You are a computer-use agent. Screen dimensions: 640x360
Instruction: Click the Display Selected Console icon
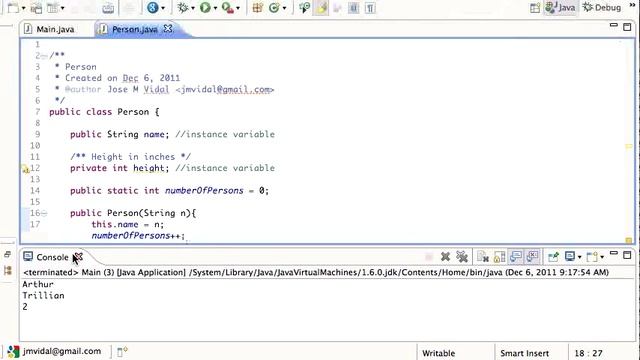[x=570, y=256]
